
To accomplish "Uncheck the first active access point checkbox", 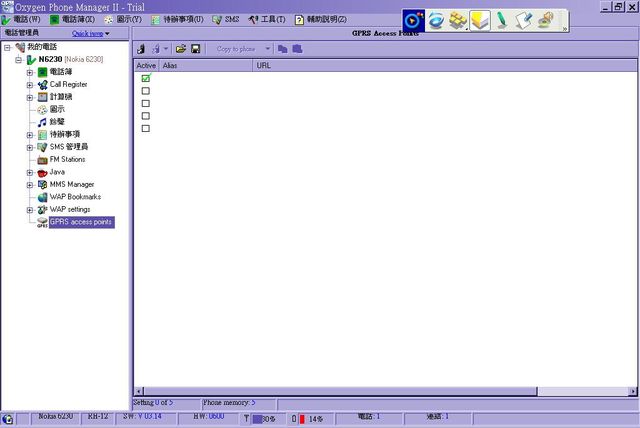I will pyautogui.click(x=146, y=78).
